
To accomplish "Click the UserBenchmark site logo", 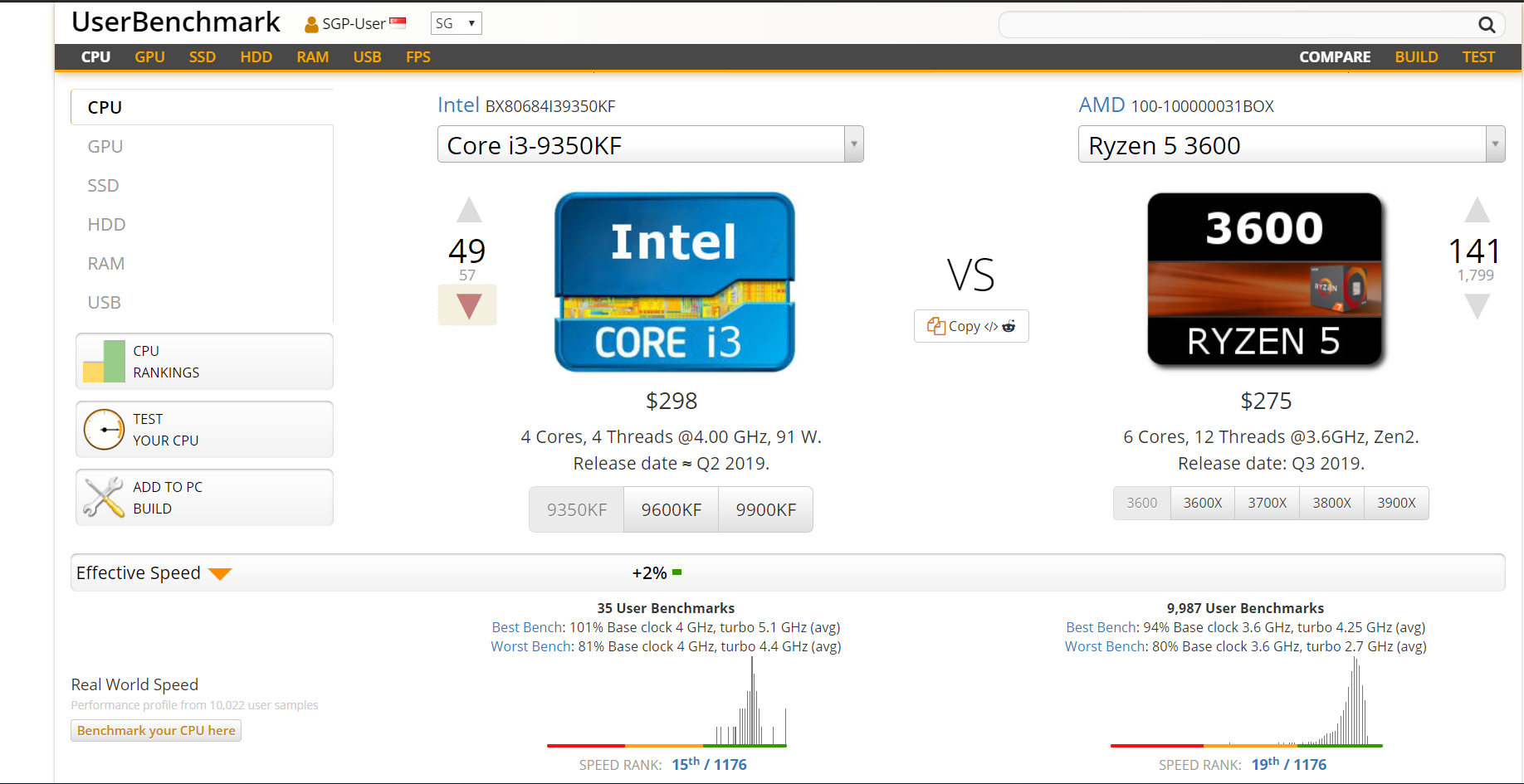I will point(176,22).
